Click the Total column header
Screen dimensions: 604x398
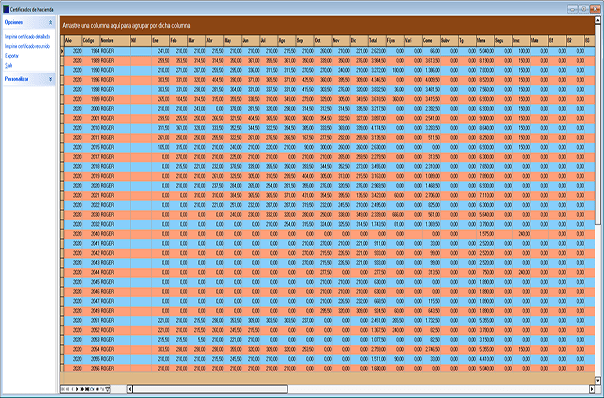377,40
